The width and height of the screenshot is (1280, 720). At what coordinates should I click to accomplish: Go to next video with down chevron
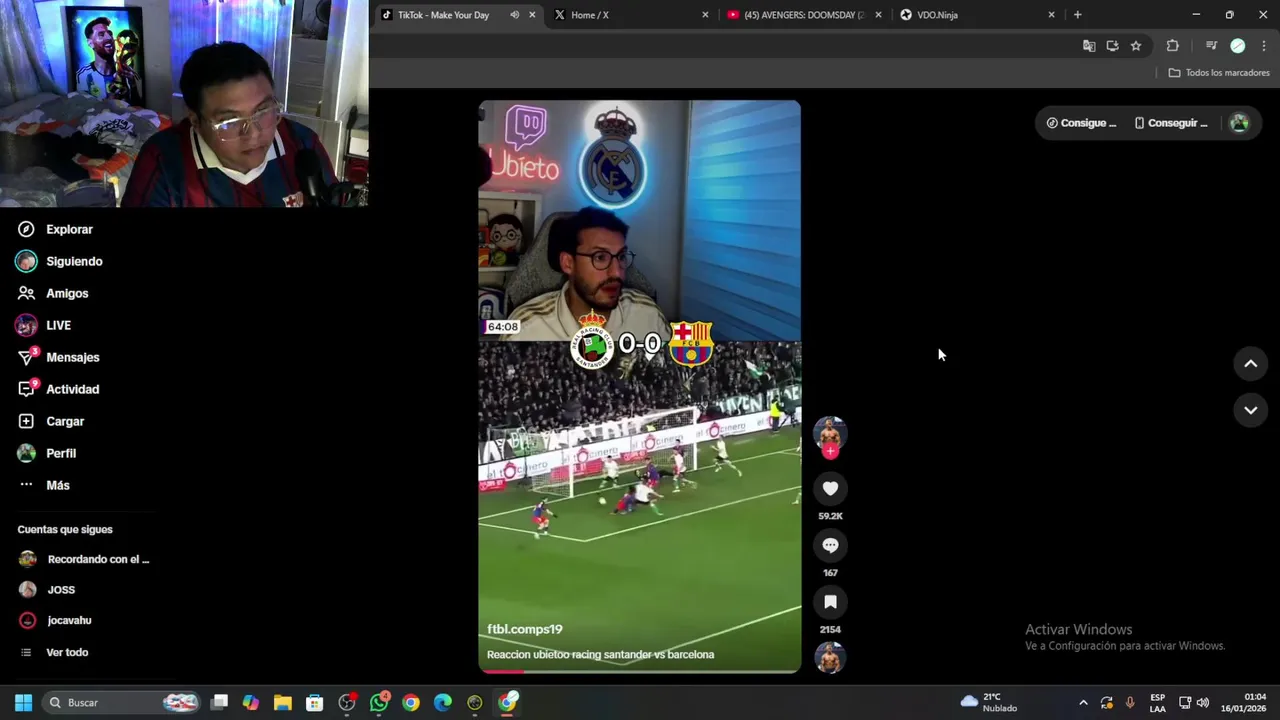tap(1250, 410)
